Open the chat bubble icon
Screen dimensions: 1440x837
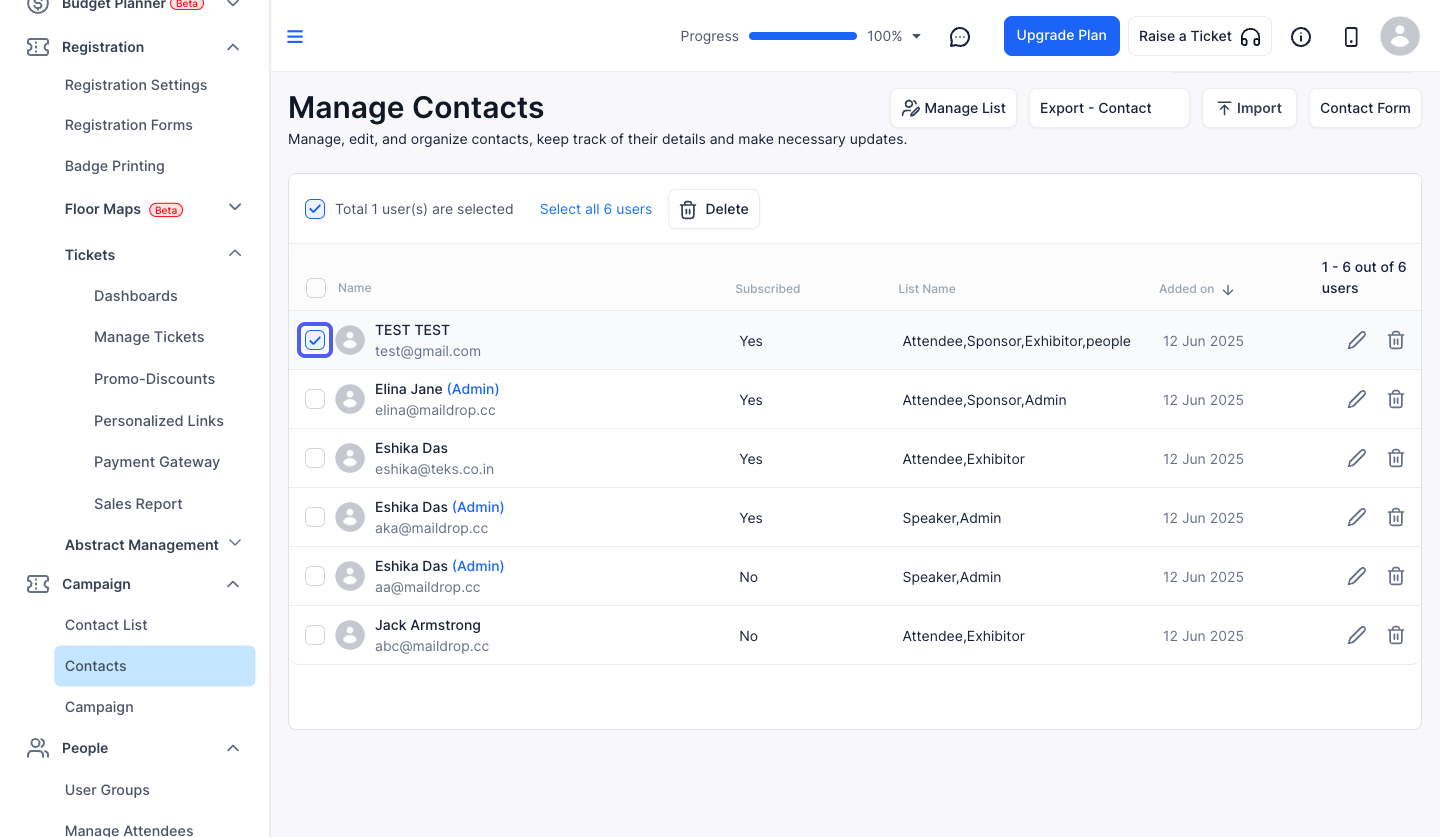click(960, 37)
